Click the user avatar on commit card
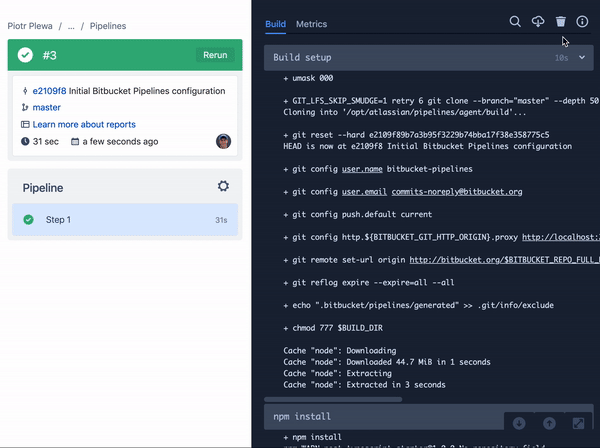 click(223, 141)
